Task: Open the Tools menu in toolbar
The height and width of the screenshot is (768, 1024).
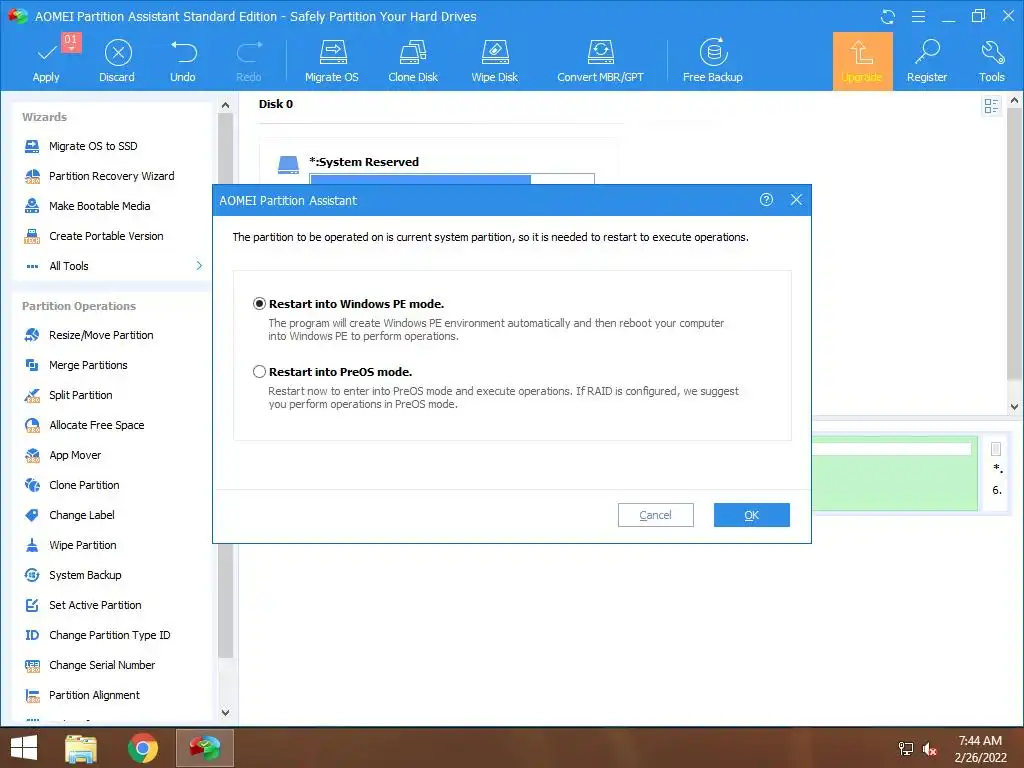Action: coord(991,60)
